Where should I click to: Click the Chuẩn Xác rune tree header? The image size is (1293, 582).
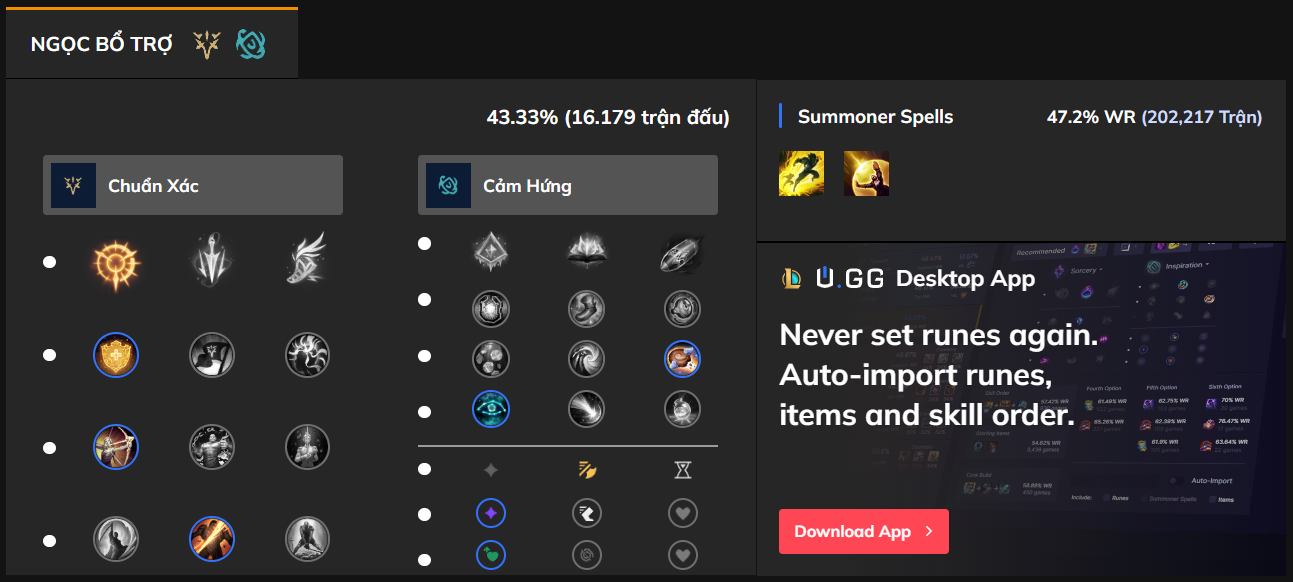(192, 186)
